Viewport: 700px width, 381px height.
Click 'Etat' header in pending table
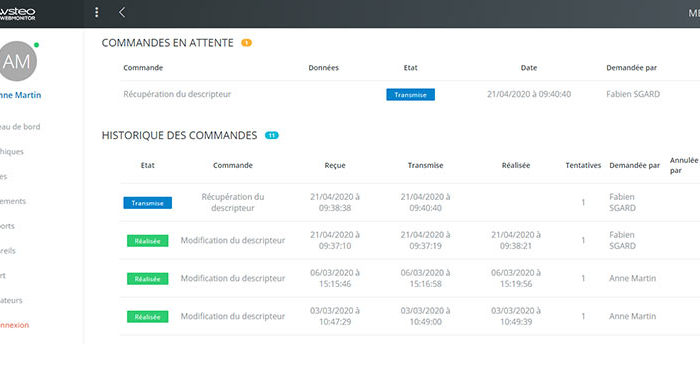coord(410,68)
